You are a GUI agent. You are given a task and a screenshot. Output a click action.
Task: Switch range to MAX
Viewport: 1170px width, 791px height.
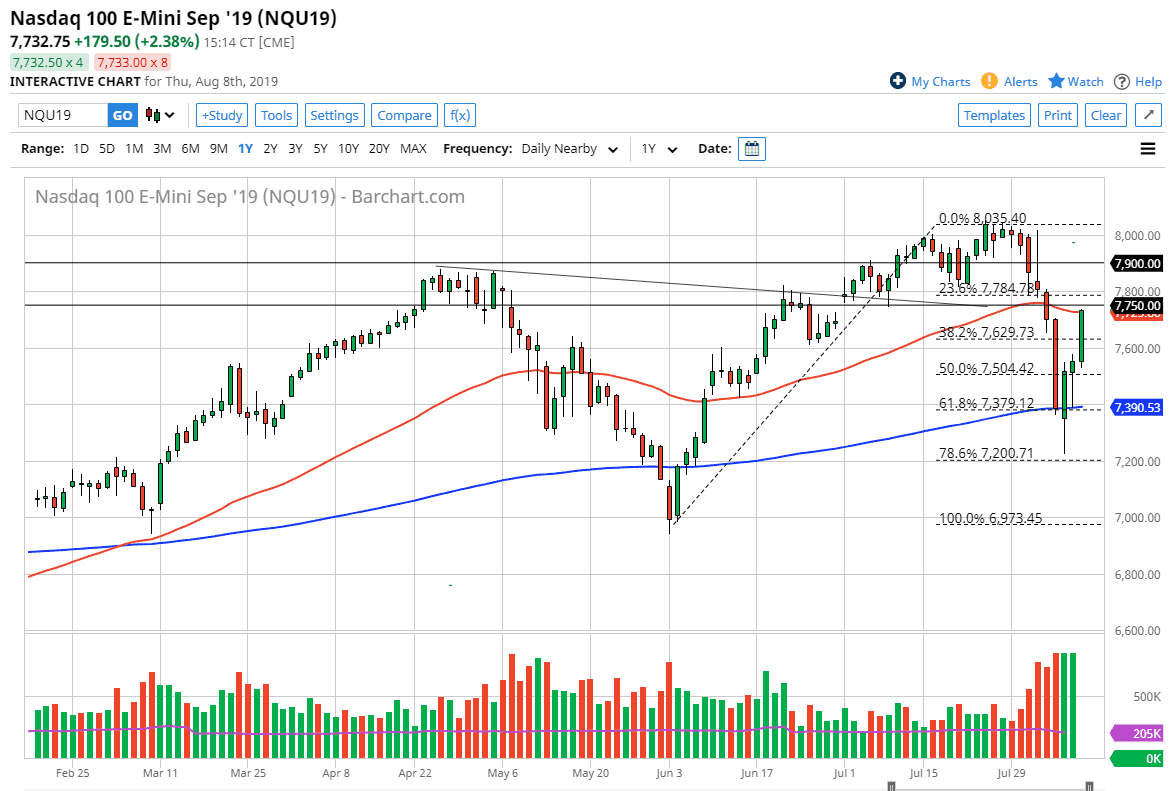coord(413,148)
